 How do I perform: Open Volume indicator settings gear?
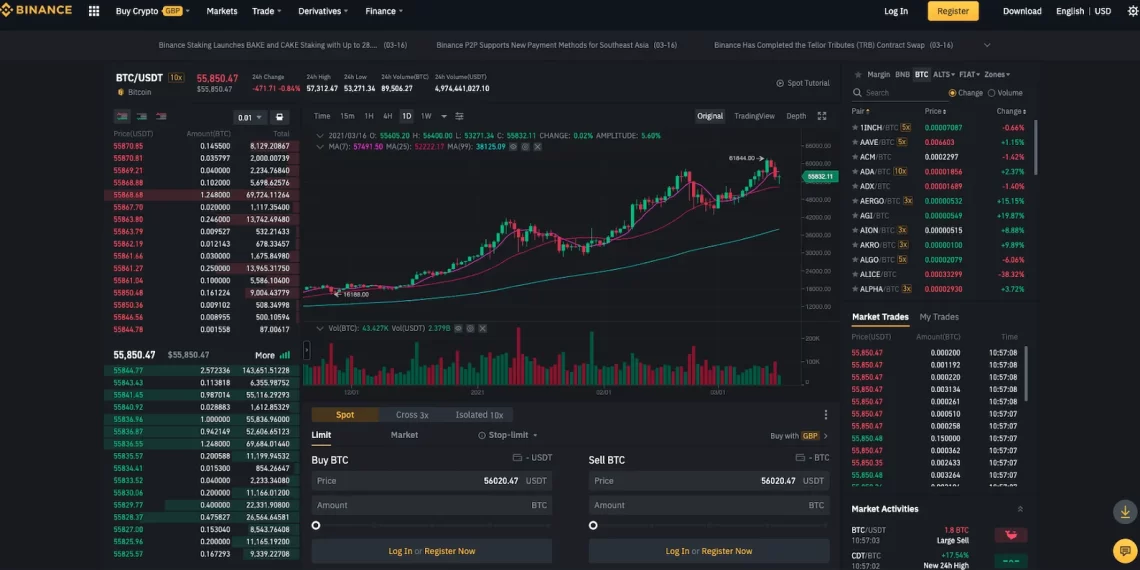[470, 329]
